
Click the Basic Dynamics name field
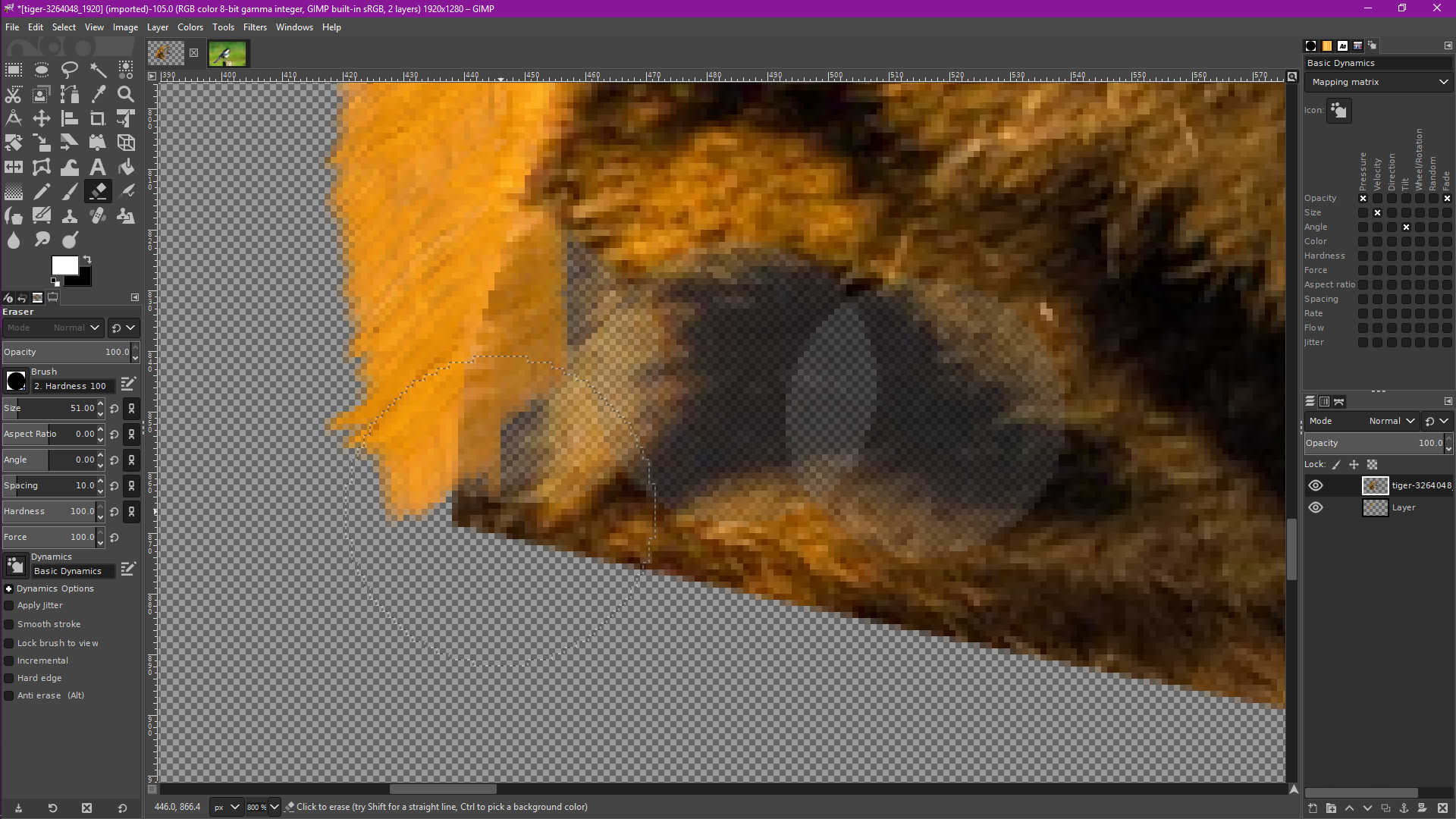[x=72, y=571]
